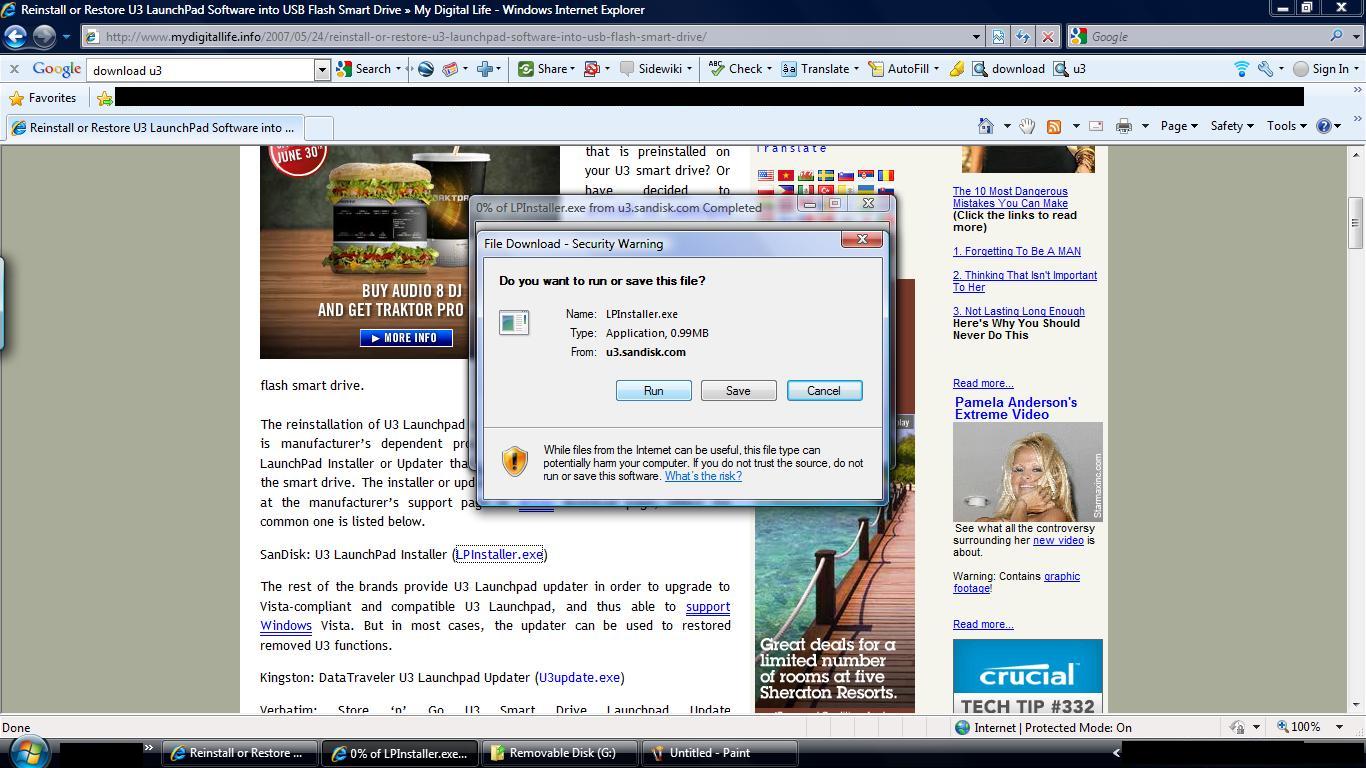Open the Safety menu
The width and height of the screenshot is (1366, 768).
point(1232,126)
